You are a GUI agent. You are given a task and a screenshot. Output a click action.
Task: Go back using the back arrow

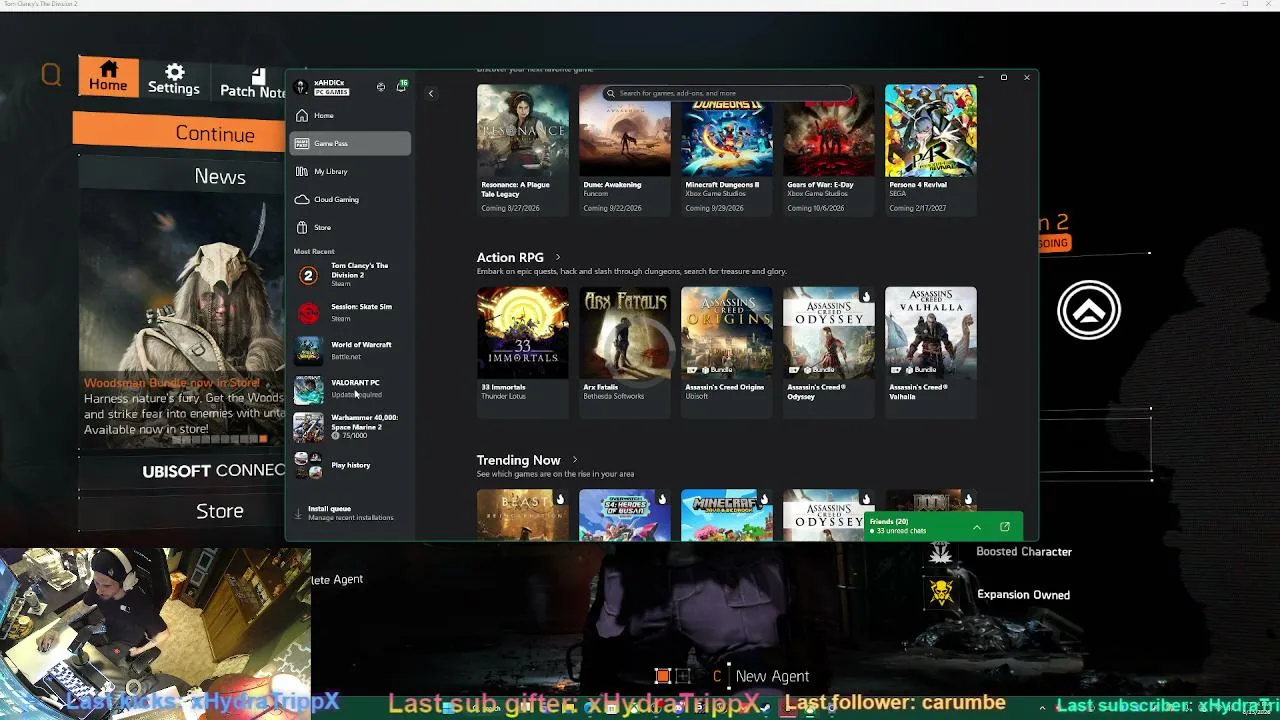point(431,94)
